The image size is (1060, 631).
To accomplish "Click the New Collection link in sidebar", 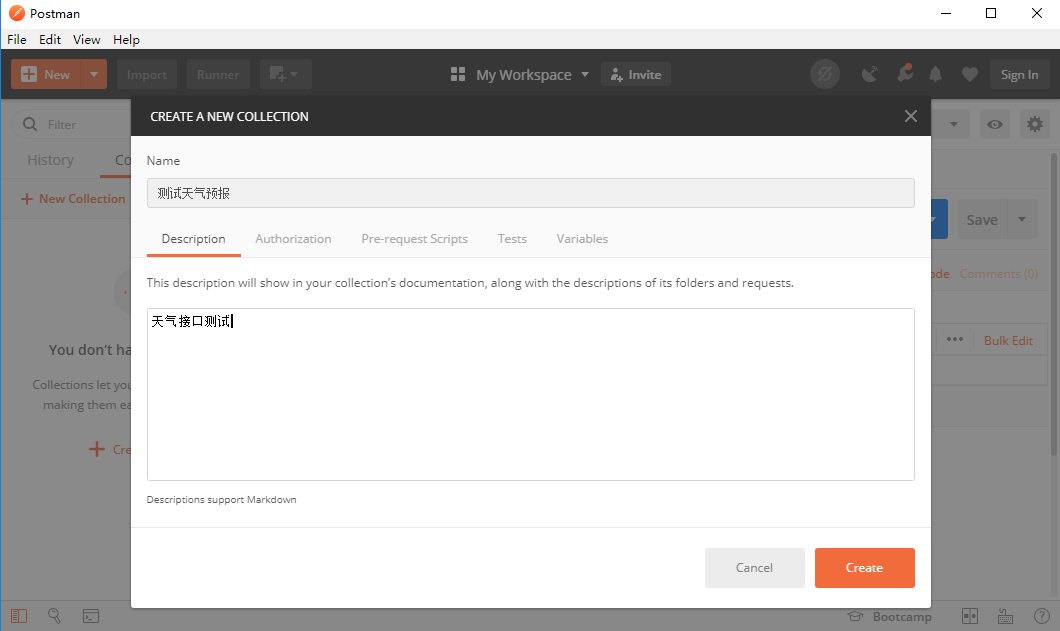I will coord(73,199).
